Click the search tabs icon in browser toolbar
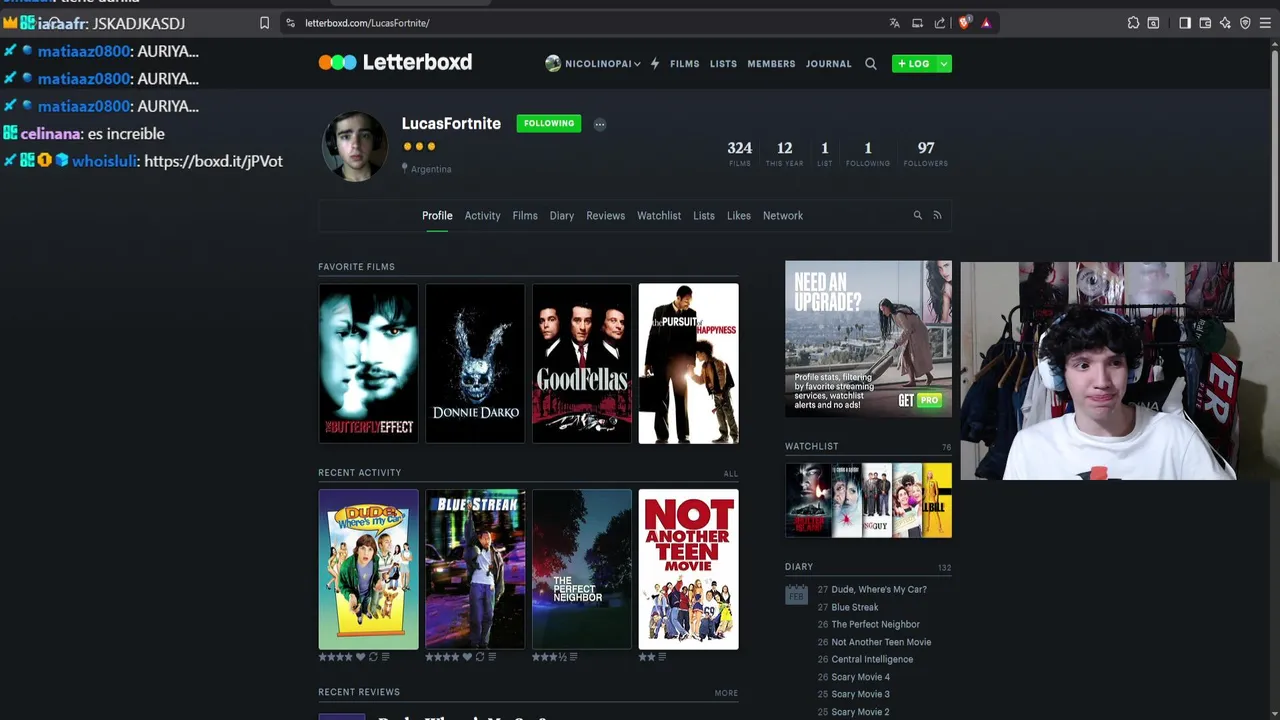The image size is (1280, 720). coord(1153,23)
